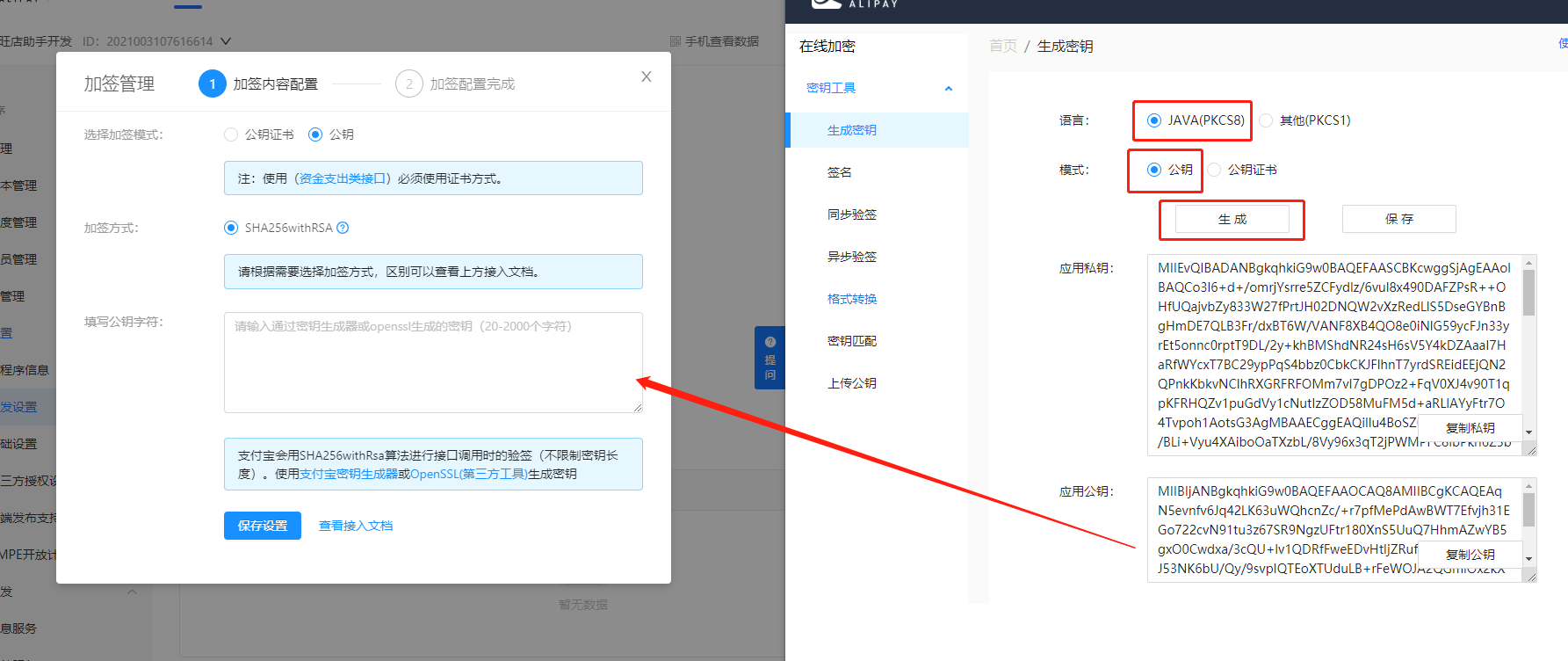
Task: Click the 填写公钥字符 text area
Action: (433, 362)
